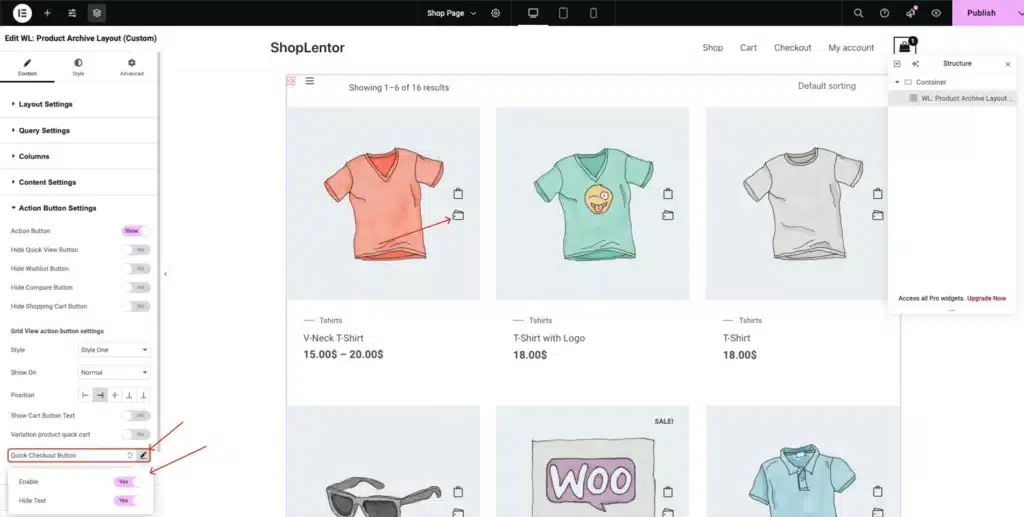Open Shop Page document dropdown
The image size is (1024, 517).
tap(451, 13)
